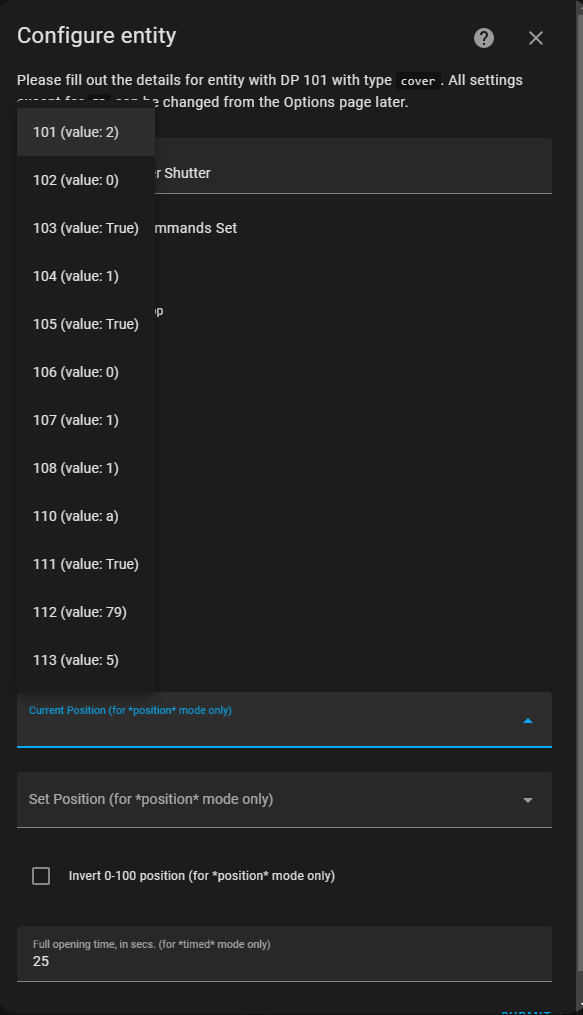Select option 102 (value: 0)
Viewport: 583px width, 1015px height.
pyautogui.click(x=85, y=179)
